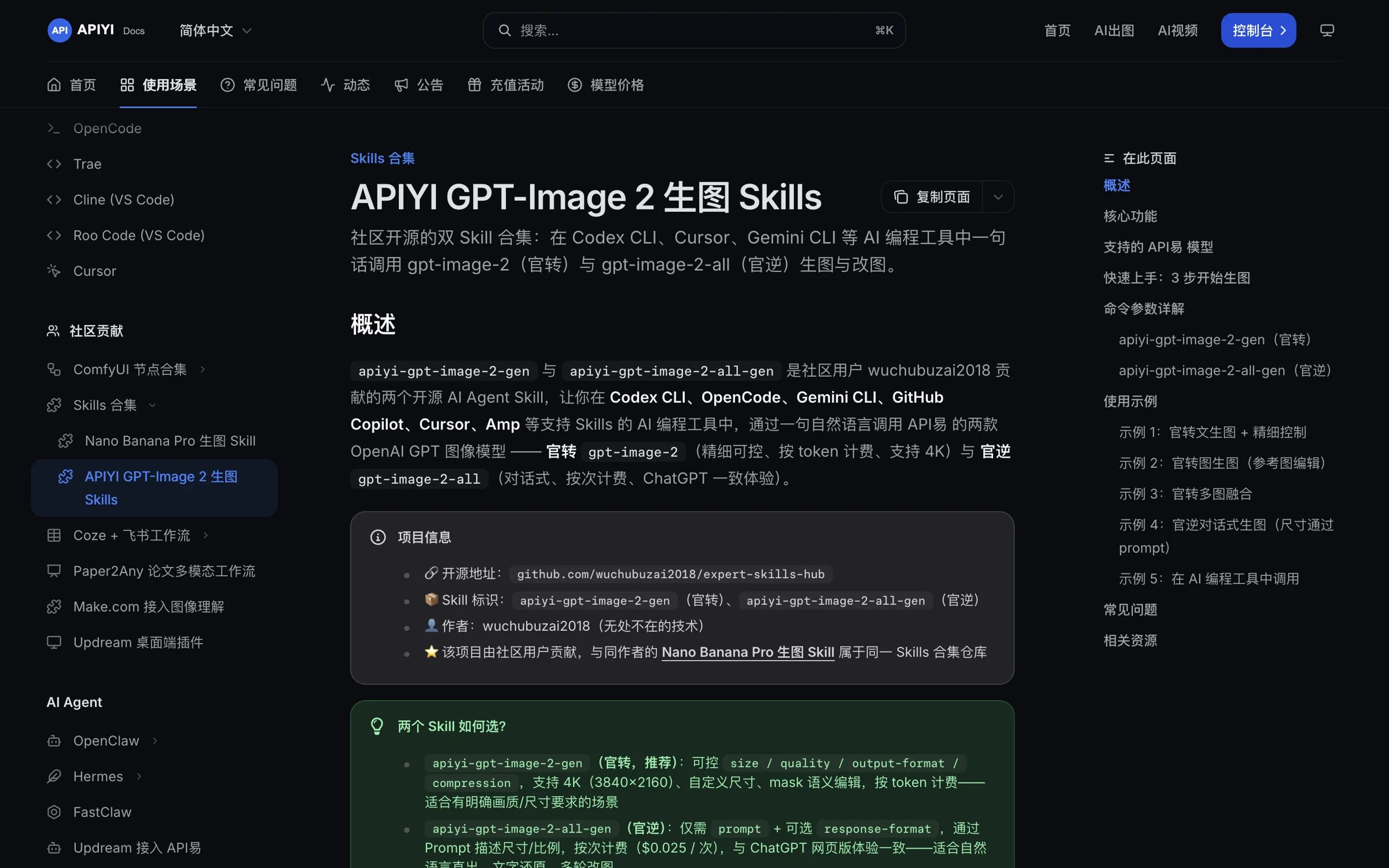
Task: Expand the Hermes sidebar chevron
Action: point(139,777)
